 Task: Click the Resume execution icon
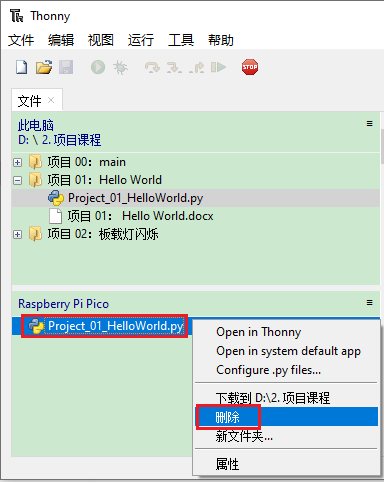218,67
